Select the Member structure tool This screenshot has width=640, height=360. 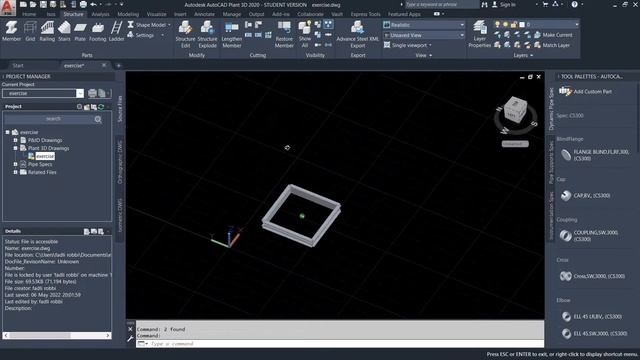click(11, 31)
